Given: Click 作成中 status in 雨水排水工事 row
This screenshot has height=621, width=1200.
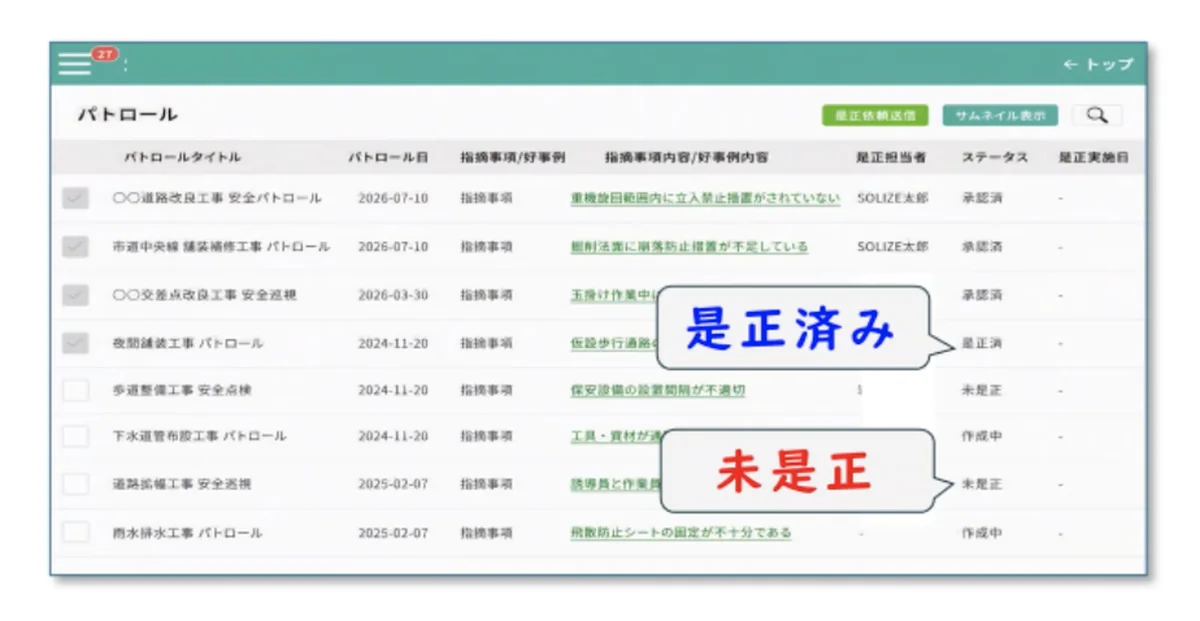Looking at the screenshot, I should [x=982, y=533].
